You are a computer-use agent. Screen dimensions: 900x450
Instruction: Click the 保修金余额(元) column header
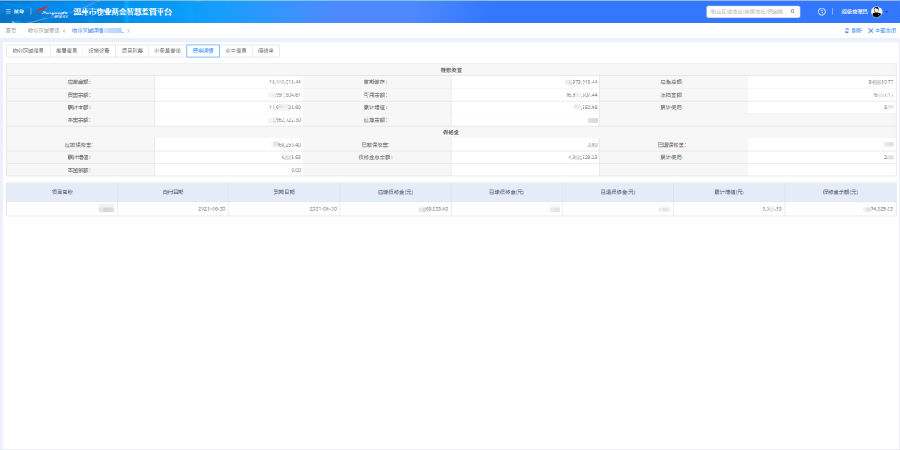(843, 191)
